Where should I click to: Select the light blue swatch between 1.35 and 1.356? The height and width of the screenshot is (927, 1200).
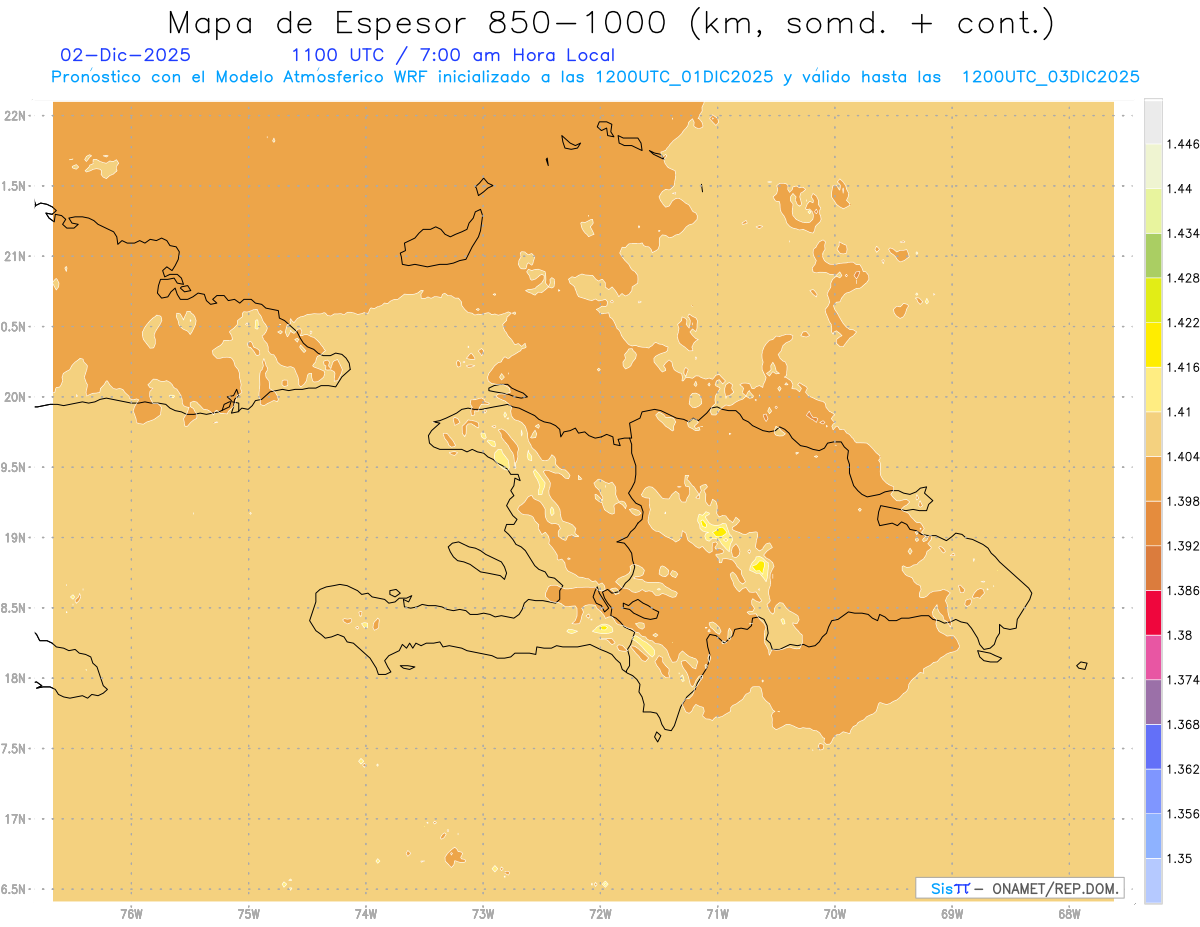[1153, 836]
